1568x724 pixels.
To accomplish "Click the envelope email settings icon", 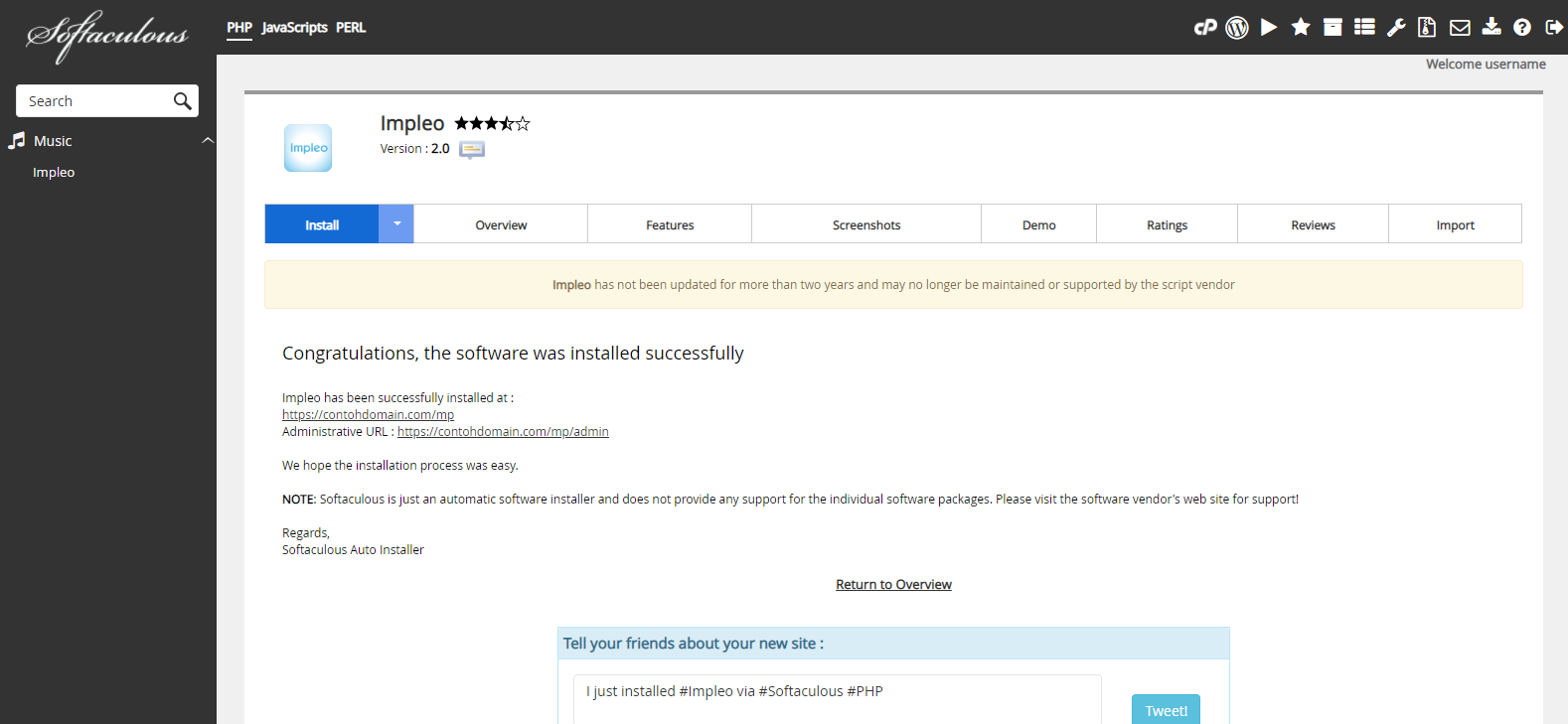I will (x=1460, y=28).
